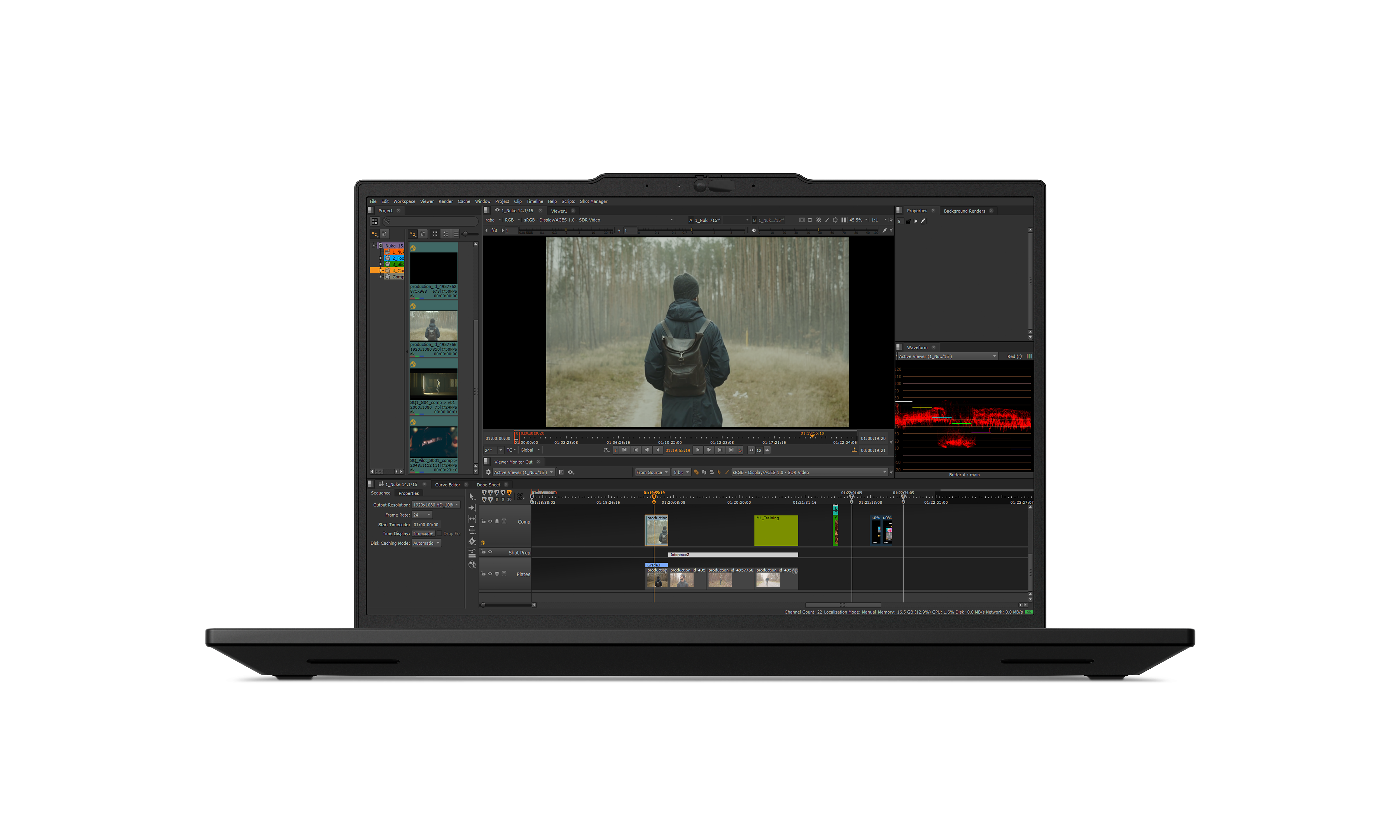Open Viewer Monitor Out settings gear
Screen dimensions: 1400x840
click(488, 472)
